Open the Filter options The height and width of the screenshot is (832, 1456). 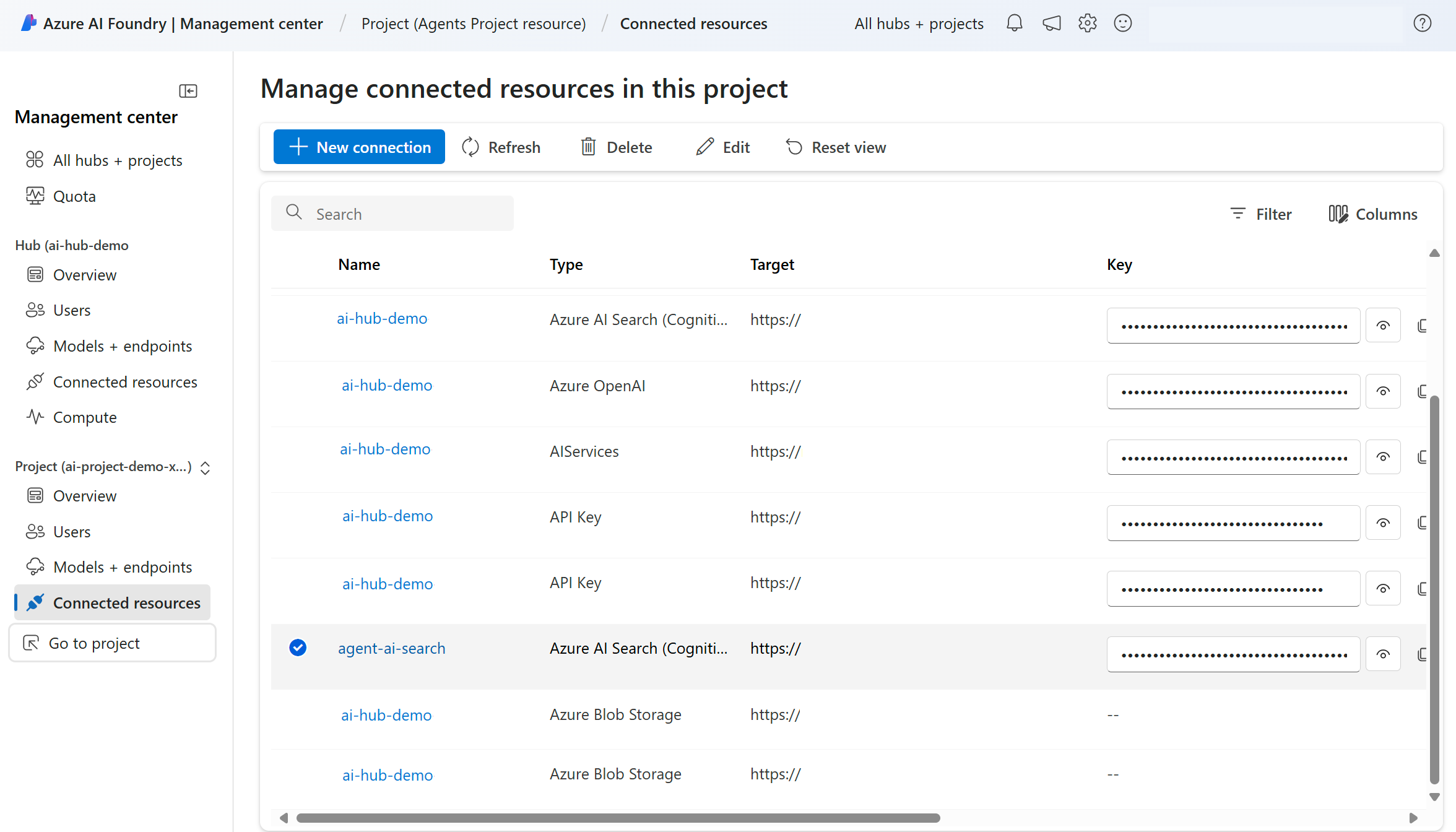[x=1261, y=214]
